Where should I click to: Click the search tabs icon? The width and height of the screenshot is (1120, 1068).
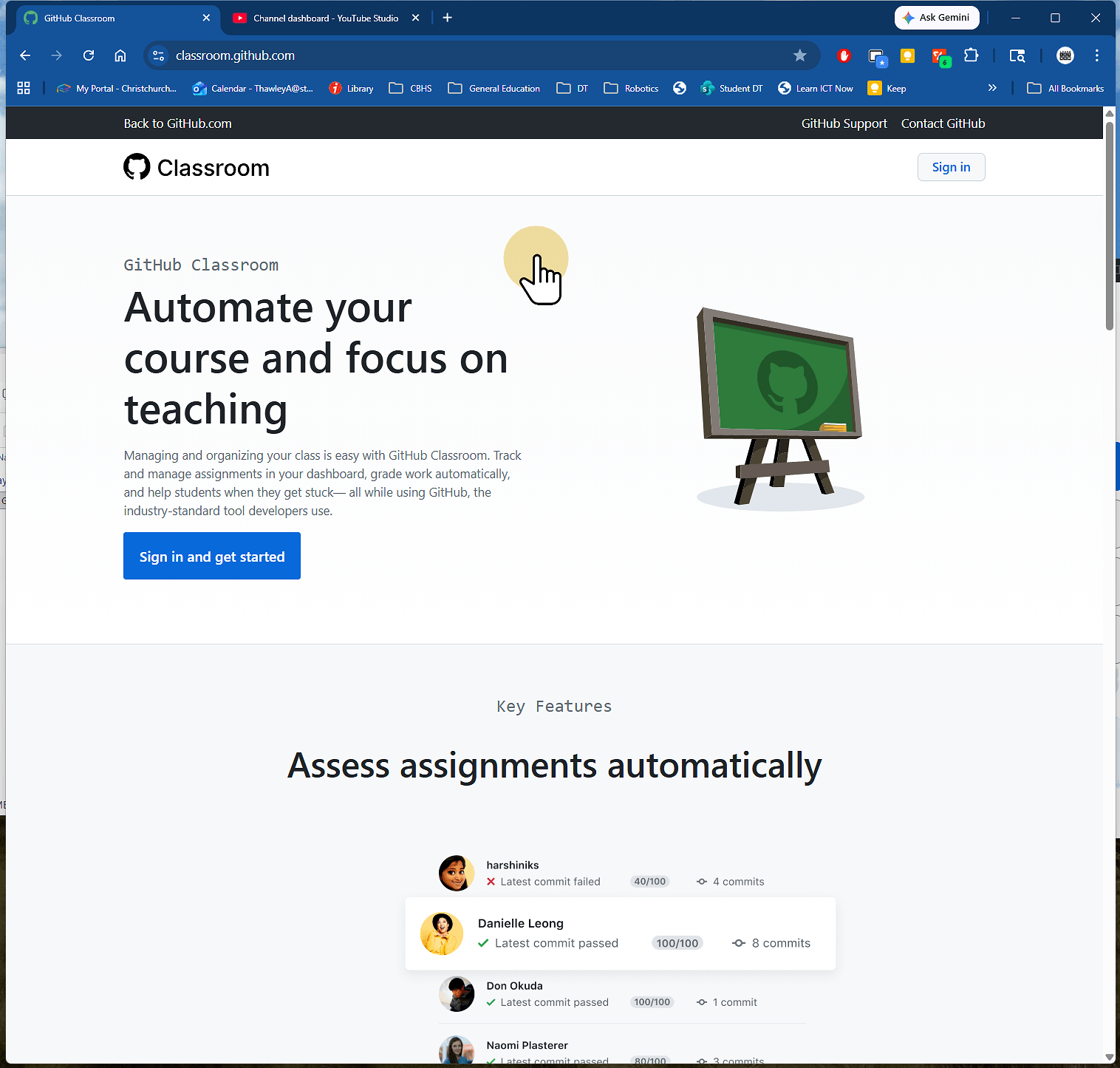1017,55
